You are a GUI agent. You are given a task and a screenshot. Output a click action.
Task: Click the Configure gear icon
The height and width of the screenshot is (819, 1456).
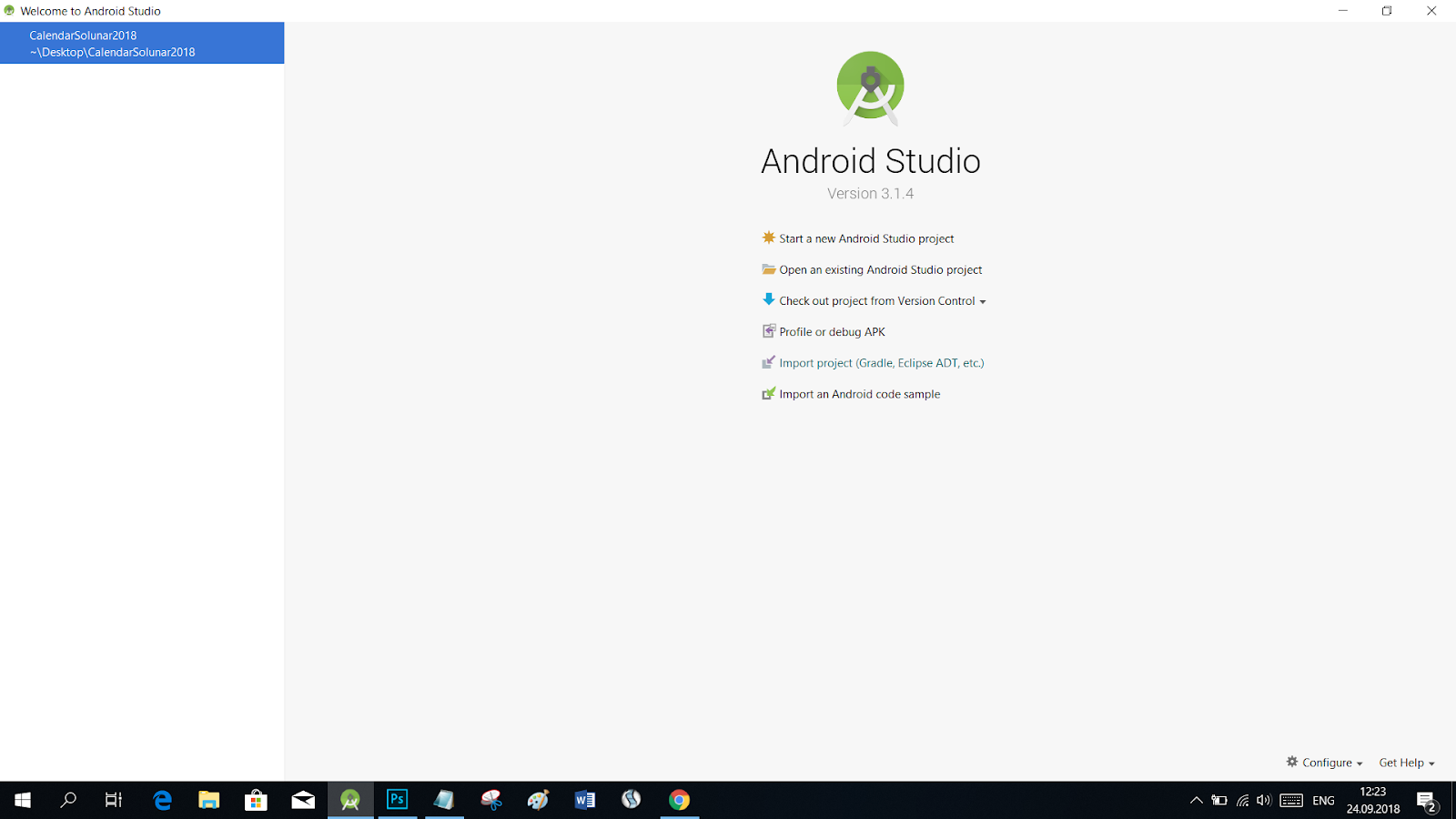(1292, 762)
